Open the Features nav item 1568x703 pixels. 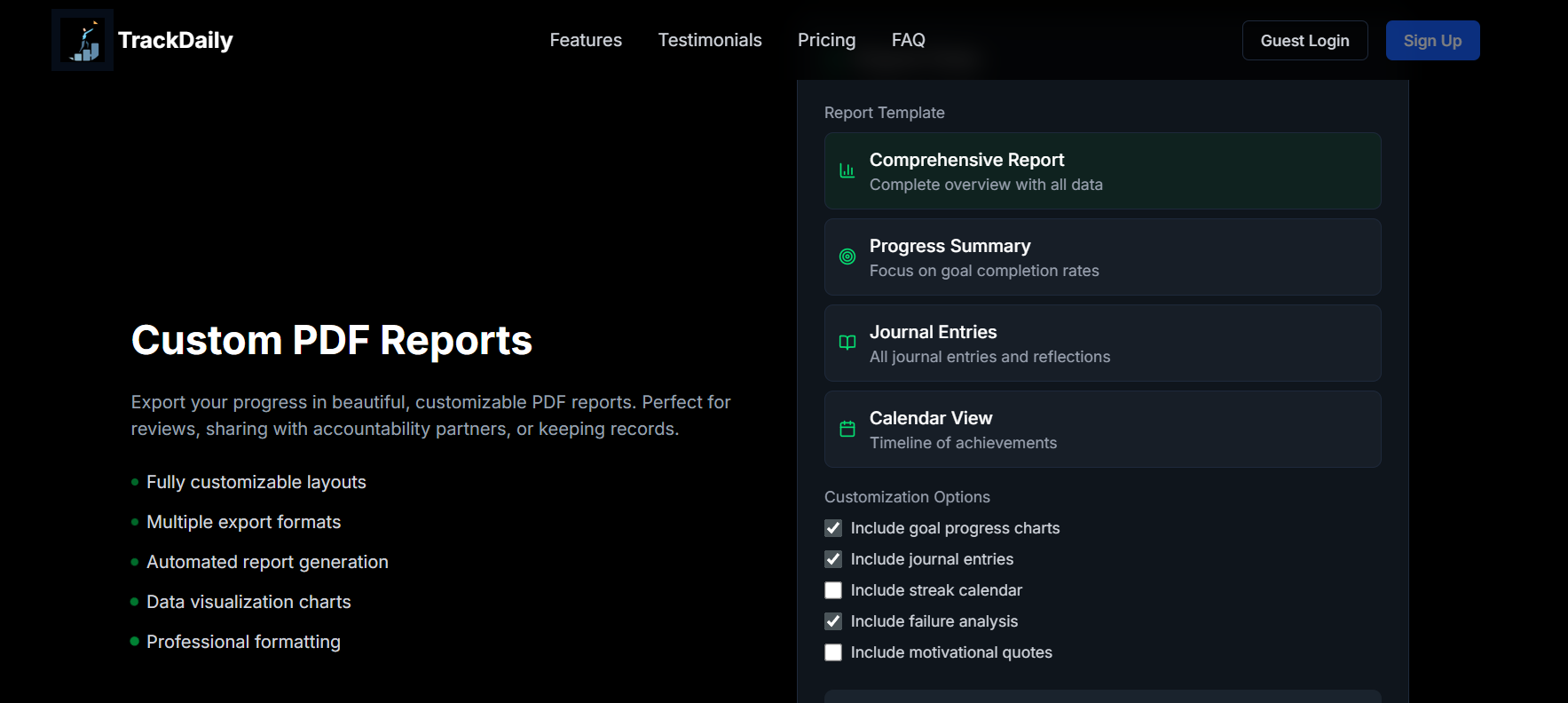(x=586, y=40)
